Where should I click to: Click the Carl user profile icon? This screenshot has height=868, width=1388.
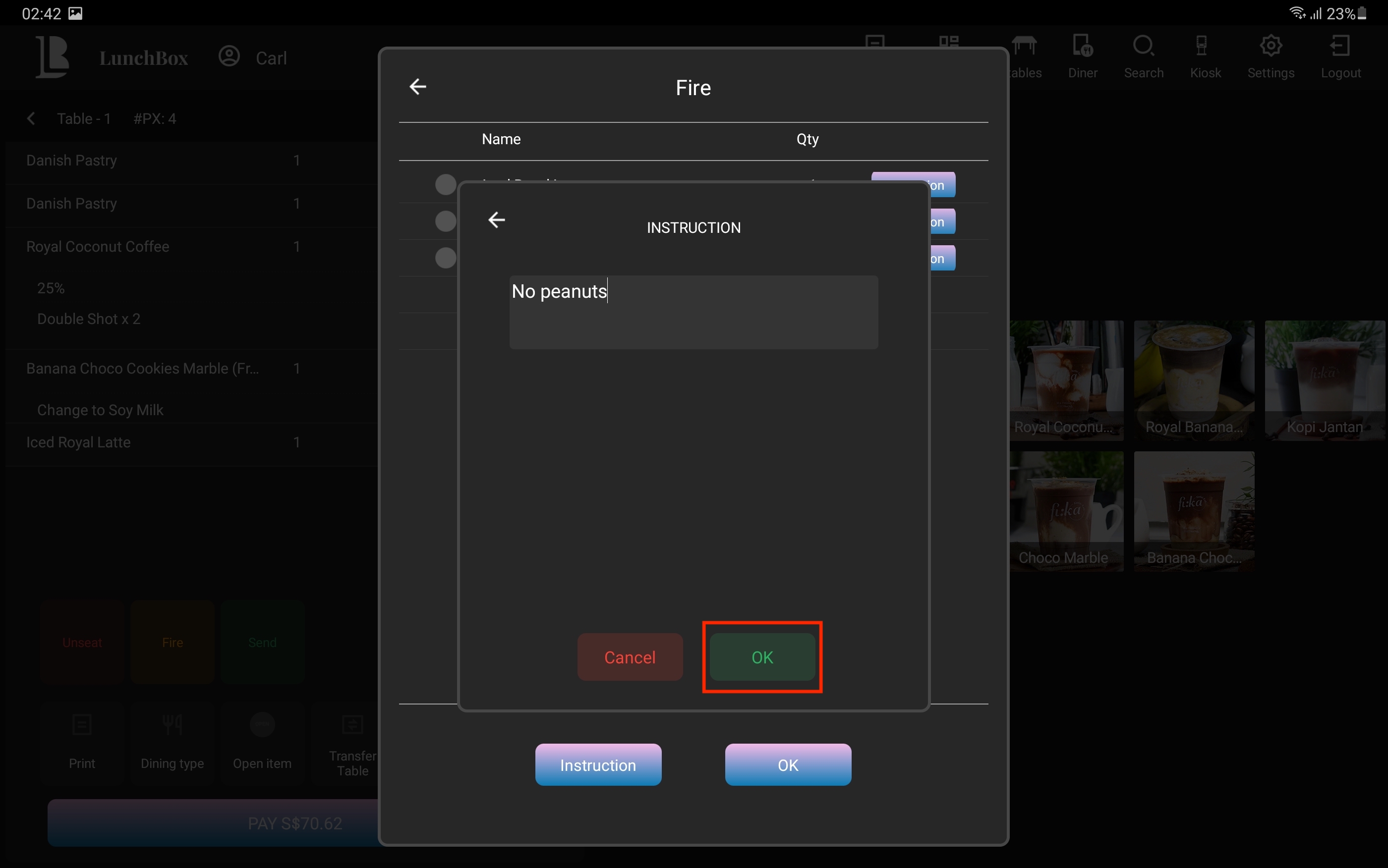coord(229,56)
